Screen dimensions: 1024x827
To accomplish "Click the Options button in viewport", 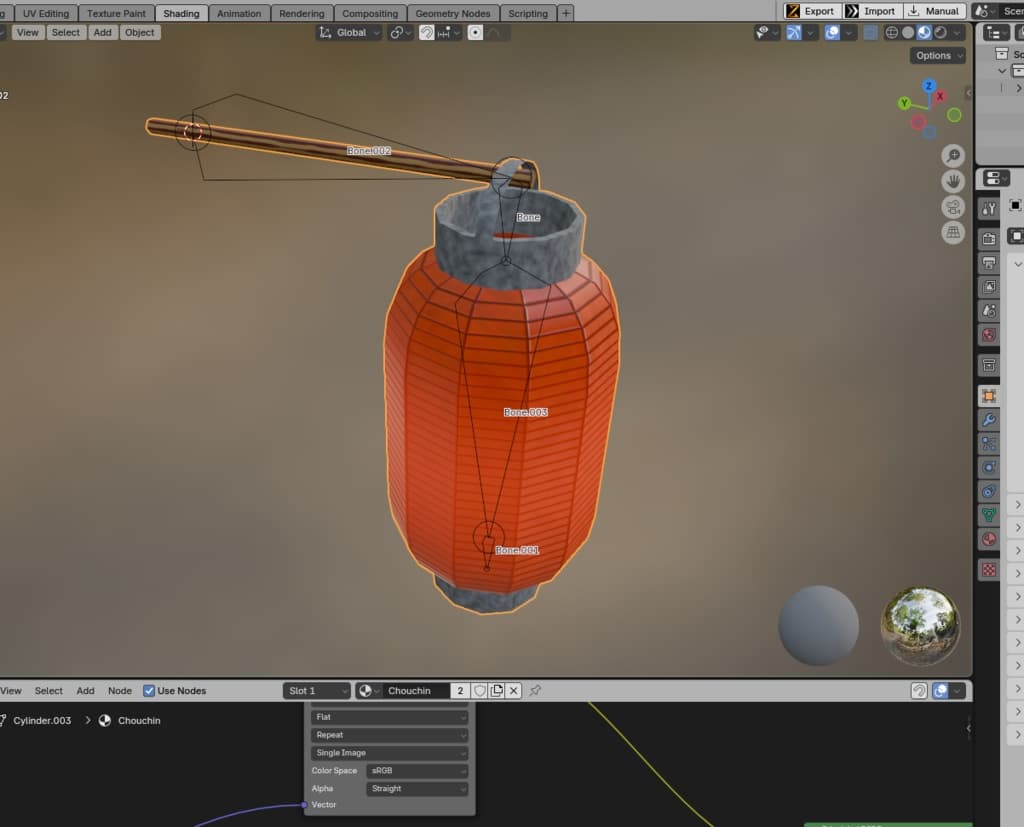I will 937,56.
